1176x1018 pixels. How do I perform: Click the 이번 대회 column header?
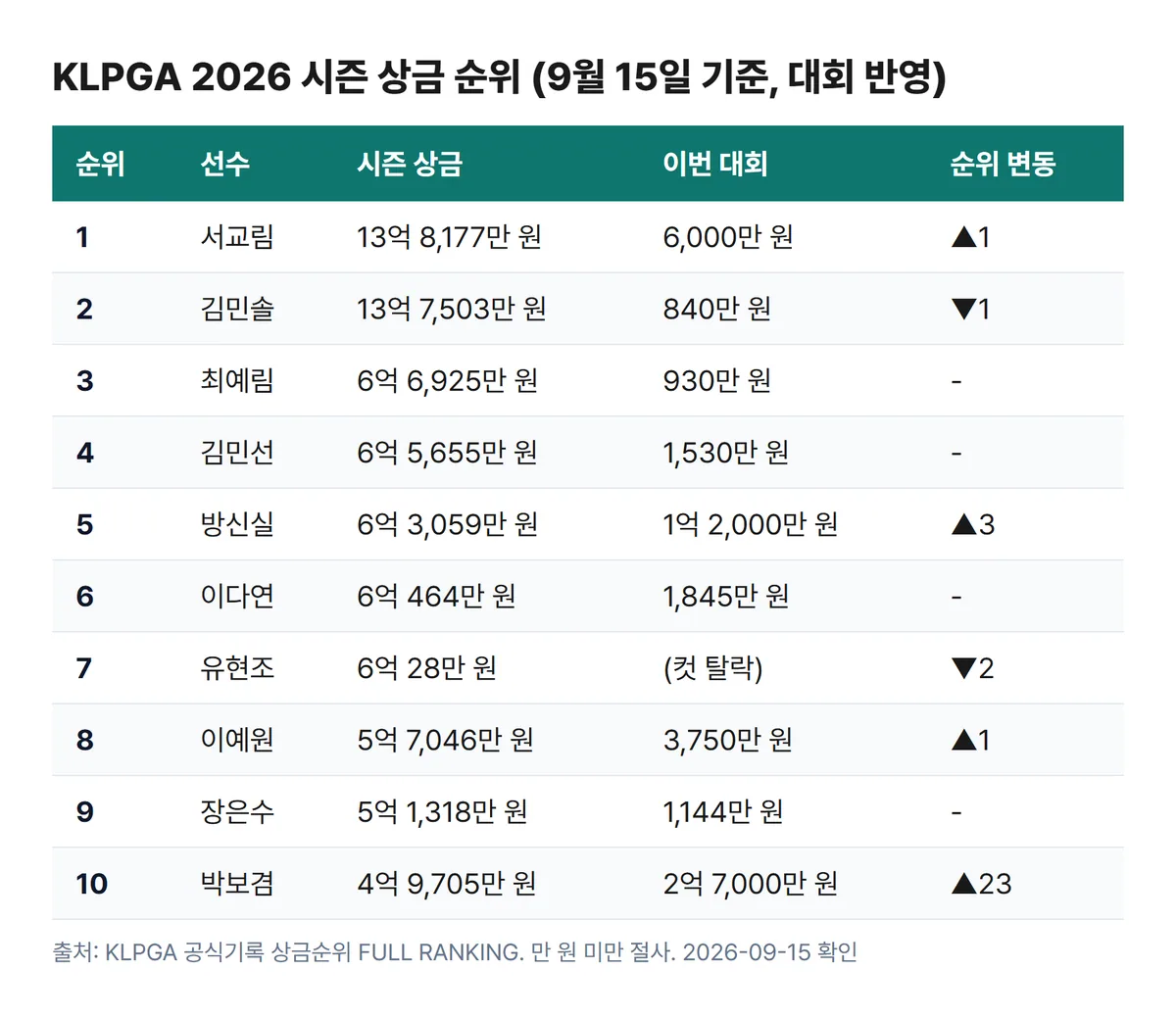click(715, 164)
